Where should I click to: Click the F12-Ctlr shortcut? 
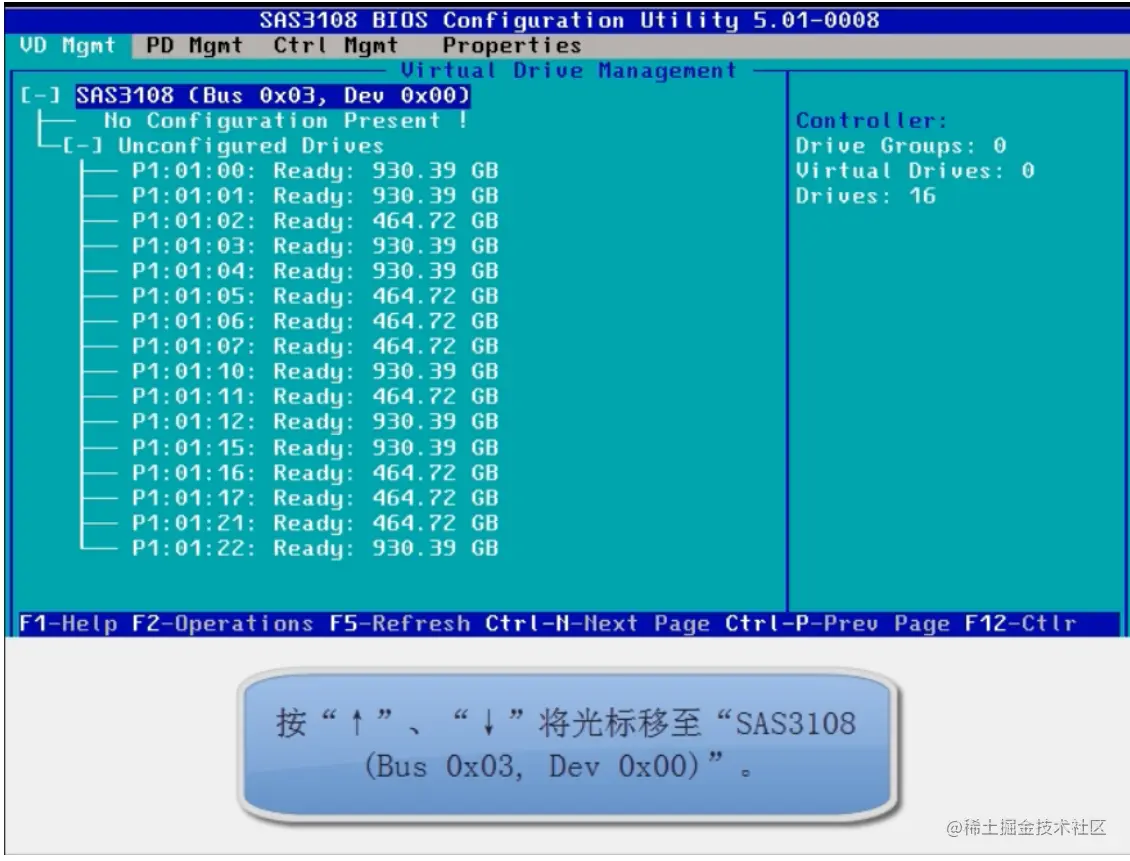coord(1020,623)
